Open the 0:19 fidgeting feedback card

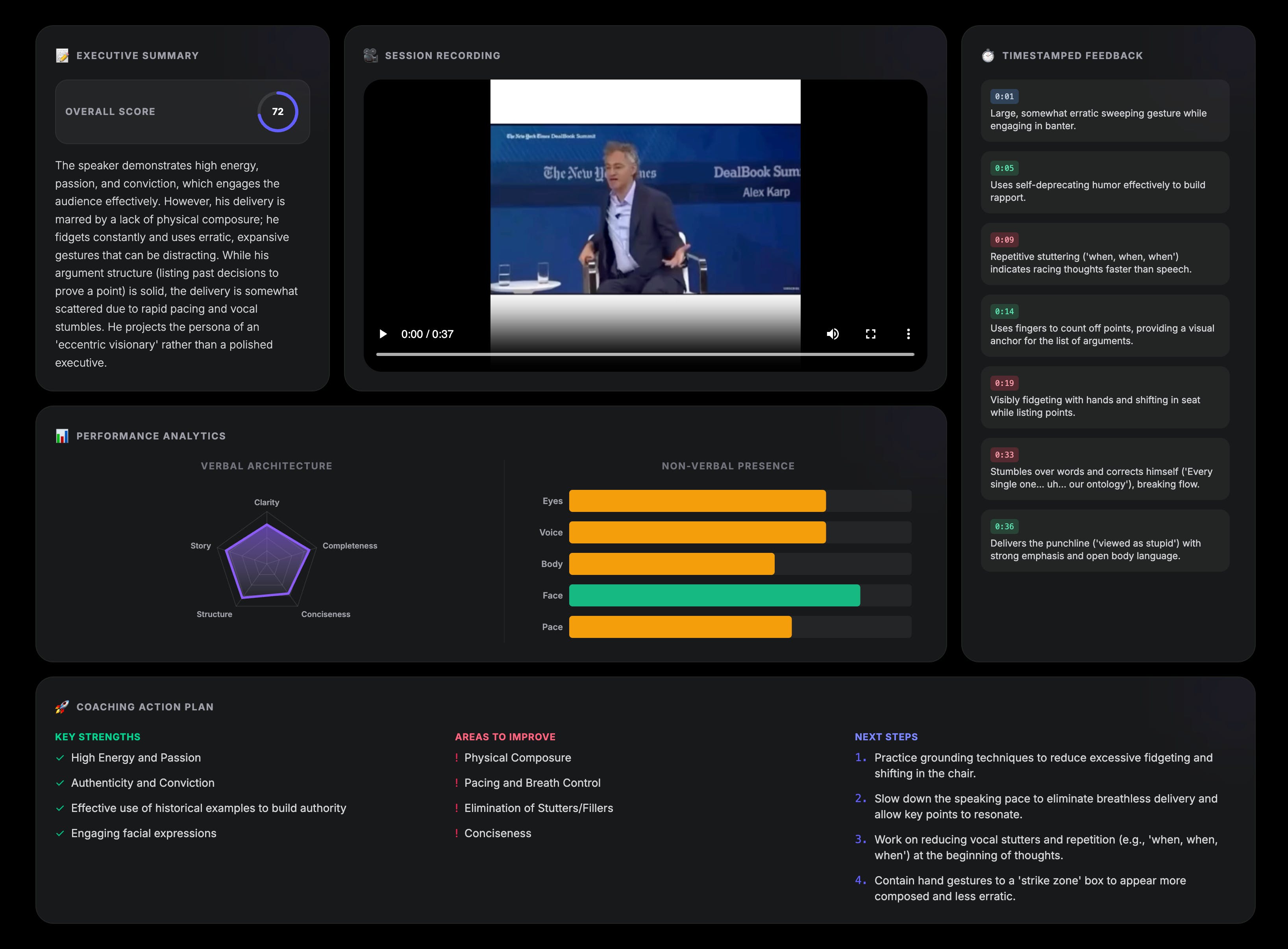click(1104, 398)
